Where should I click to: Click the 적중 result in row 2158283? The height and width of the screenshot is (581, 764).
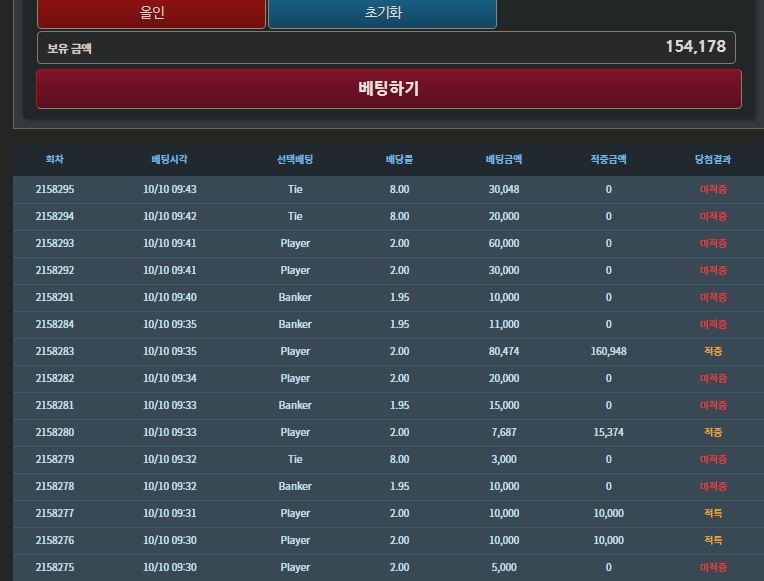coord(713,351)
